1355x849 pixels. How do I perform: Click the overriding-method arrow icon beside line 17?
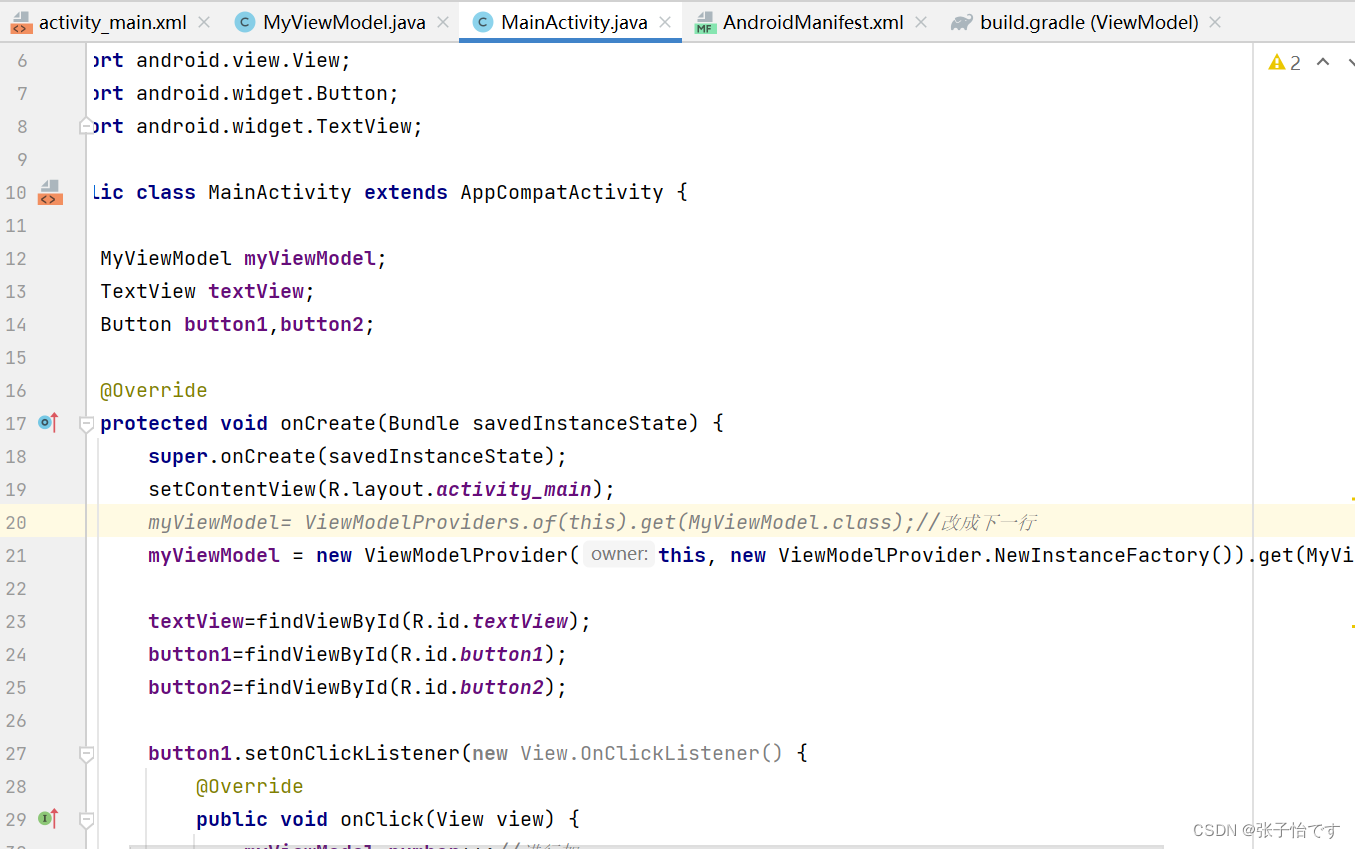point(47,423)
